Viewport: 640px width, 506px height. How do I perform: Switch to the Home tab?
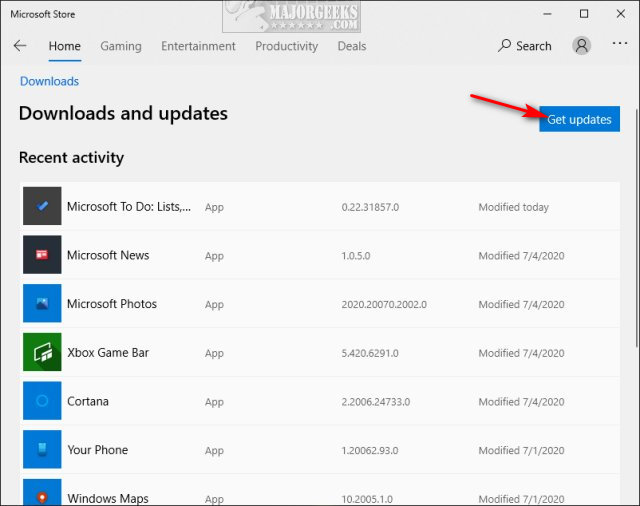[x=64, y=46]
